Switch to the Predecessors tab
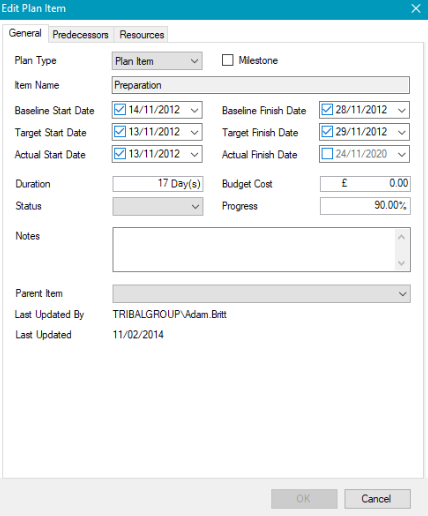This screenshot has width=428, height=516. pyautogui.click(x=80, y=35)
